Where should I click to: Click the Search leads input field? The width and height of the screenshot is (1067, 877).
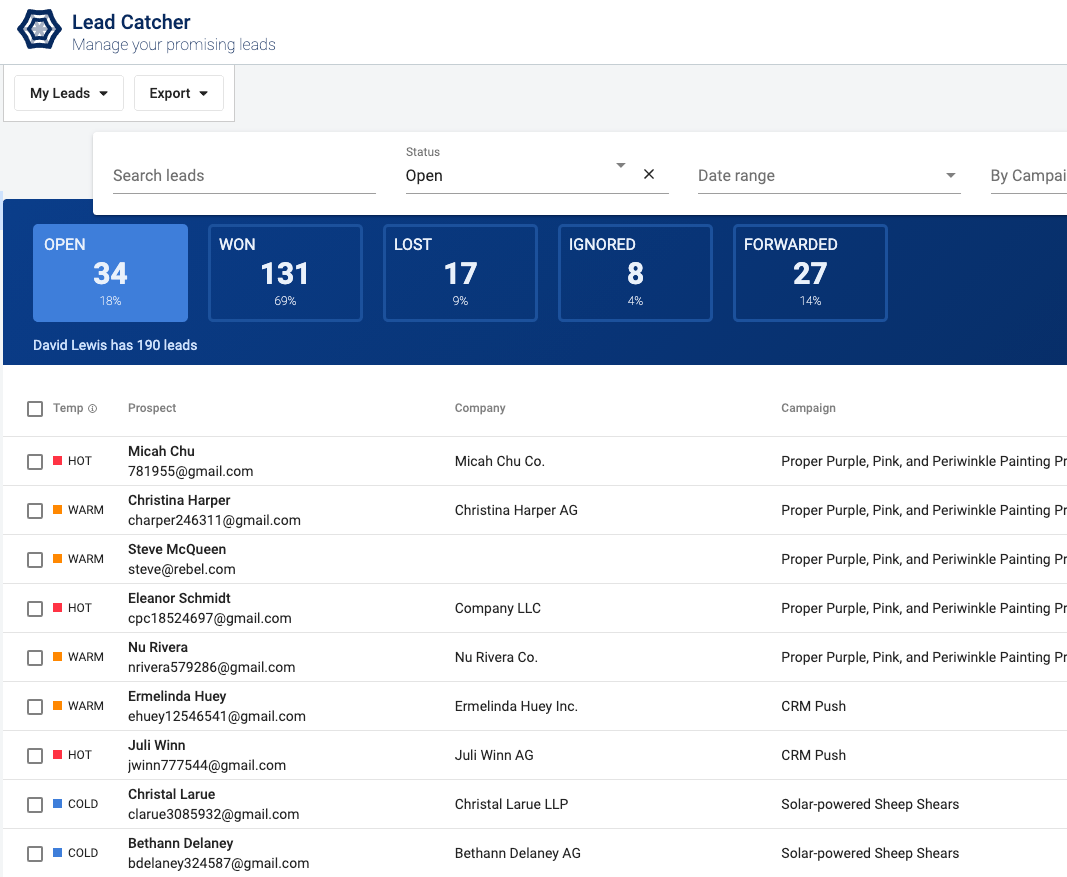244,176
